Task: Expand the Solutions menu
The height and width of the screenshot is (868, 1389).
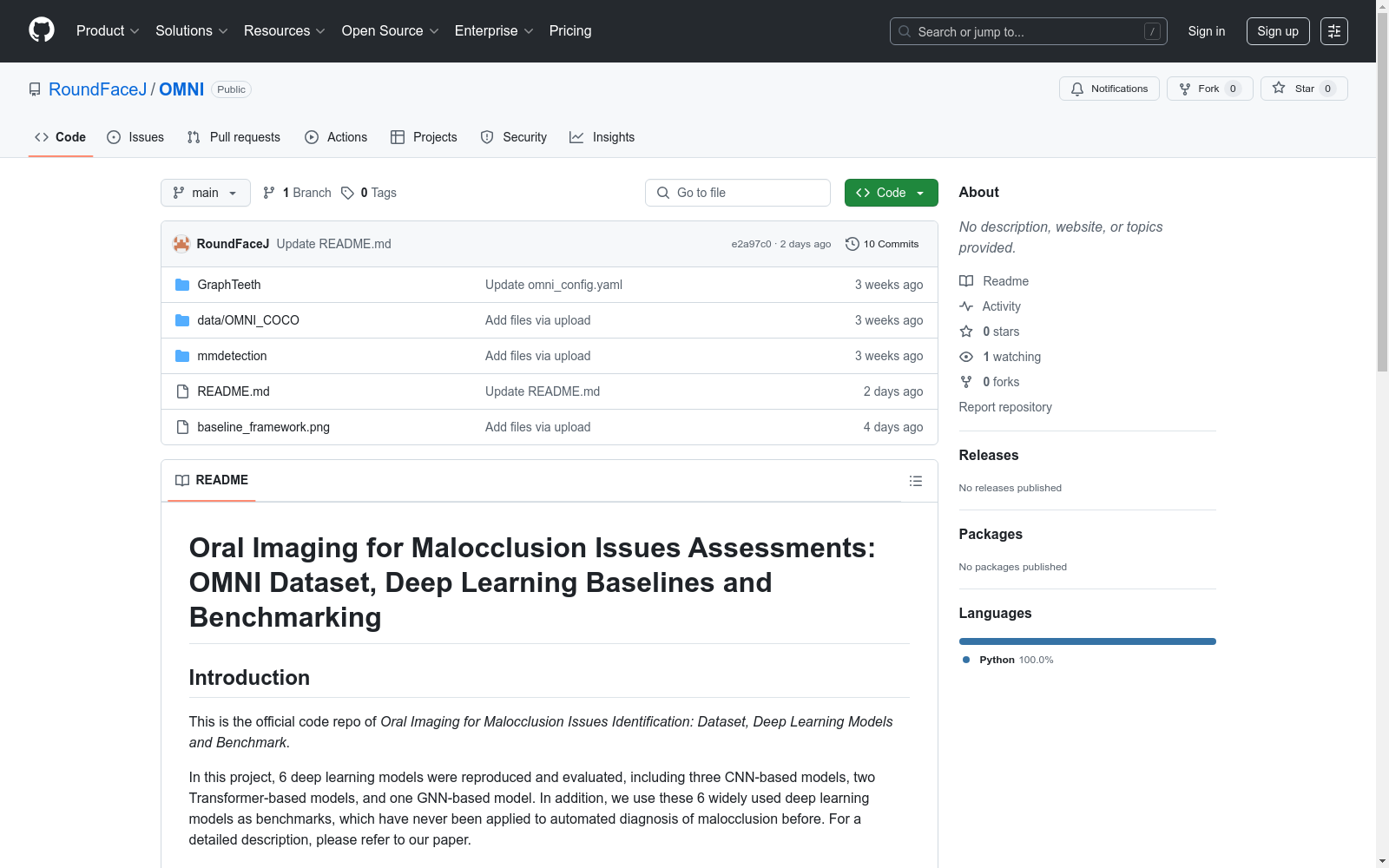Action: click(x=191, y=30)
